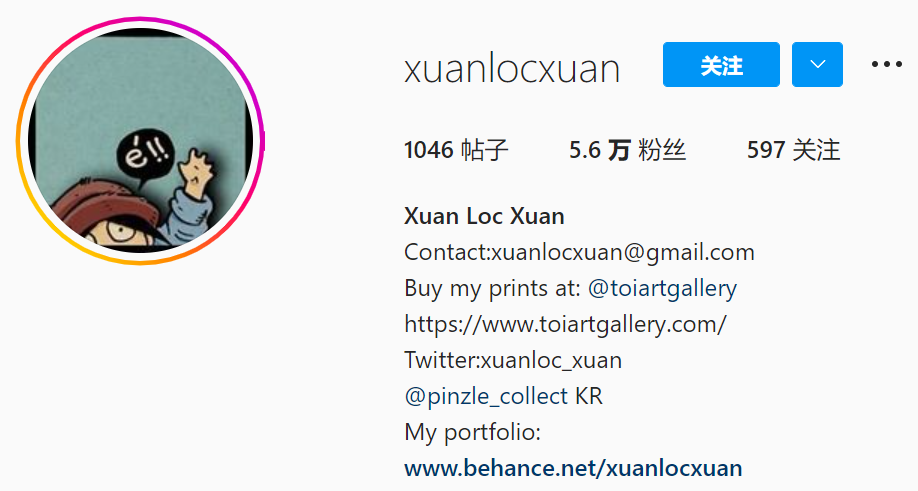
Task: Click the waving hand in avatar image
Action: click(197, 171)
